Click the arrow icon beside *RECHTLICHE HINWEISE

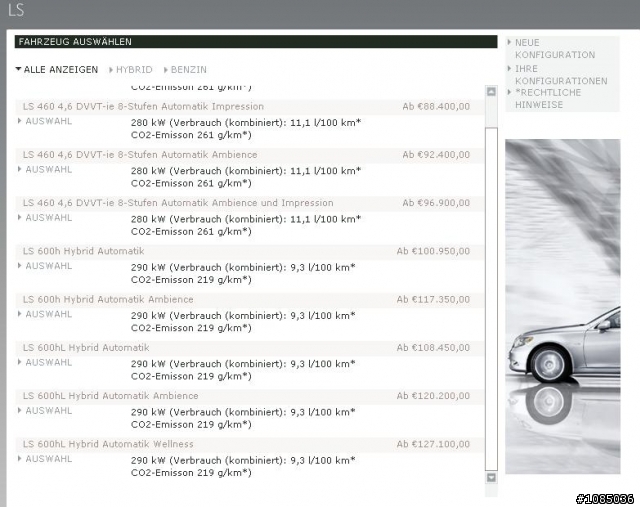(509, 92)
